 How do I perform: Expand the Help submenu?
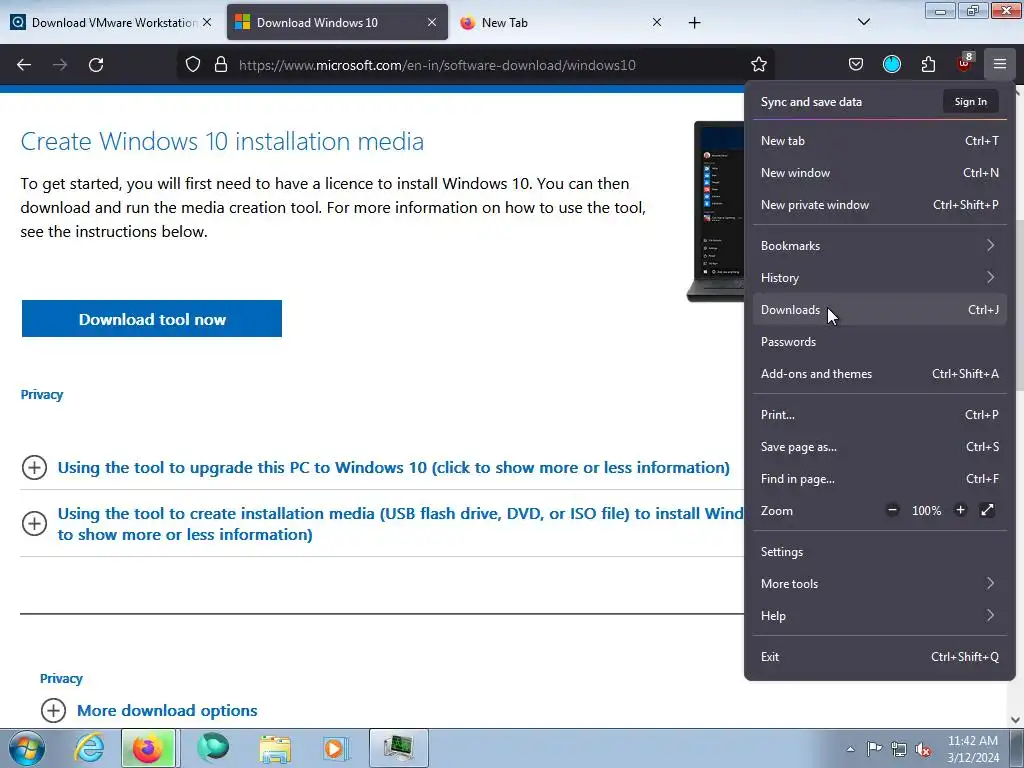point(880,616)
